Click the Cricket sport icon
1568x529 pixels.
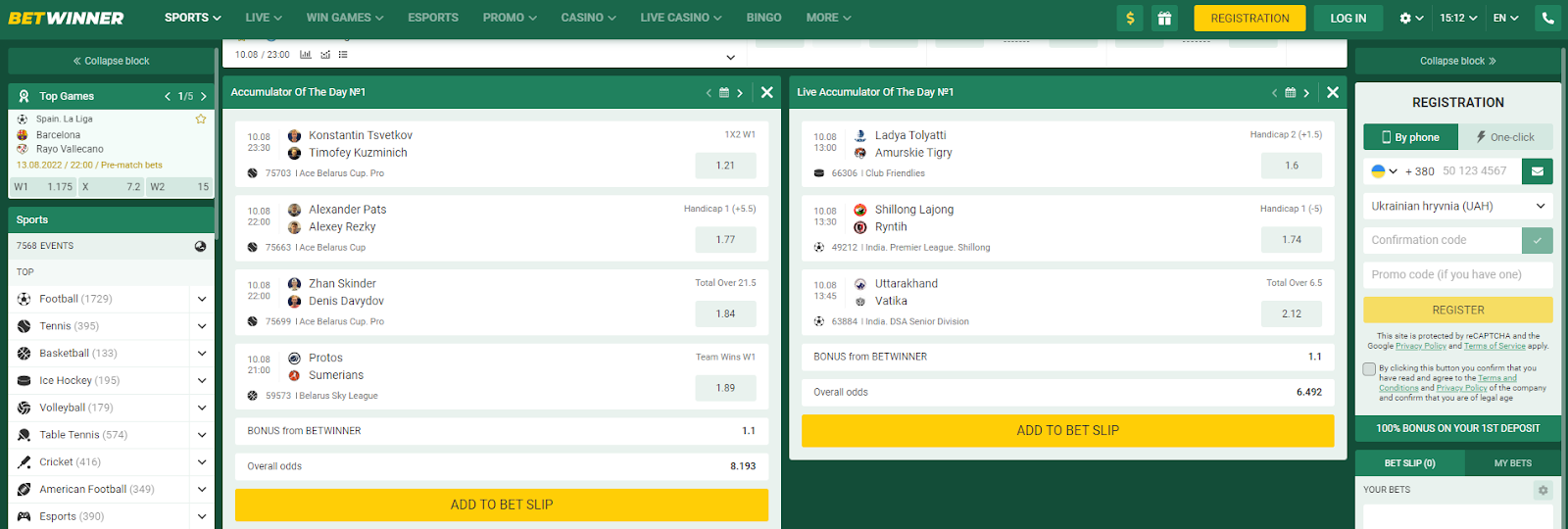pos(24,461)
